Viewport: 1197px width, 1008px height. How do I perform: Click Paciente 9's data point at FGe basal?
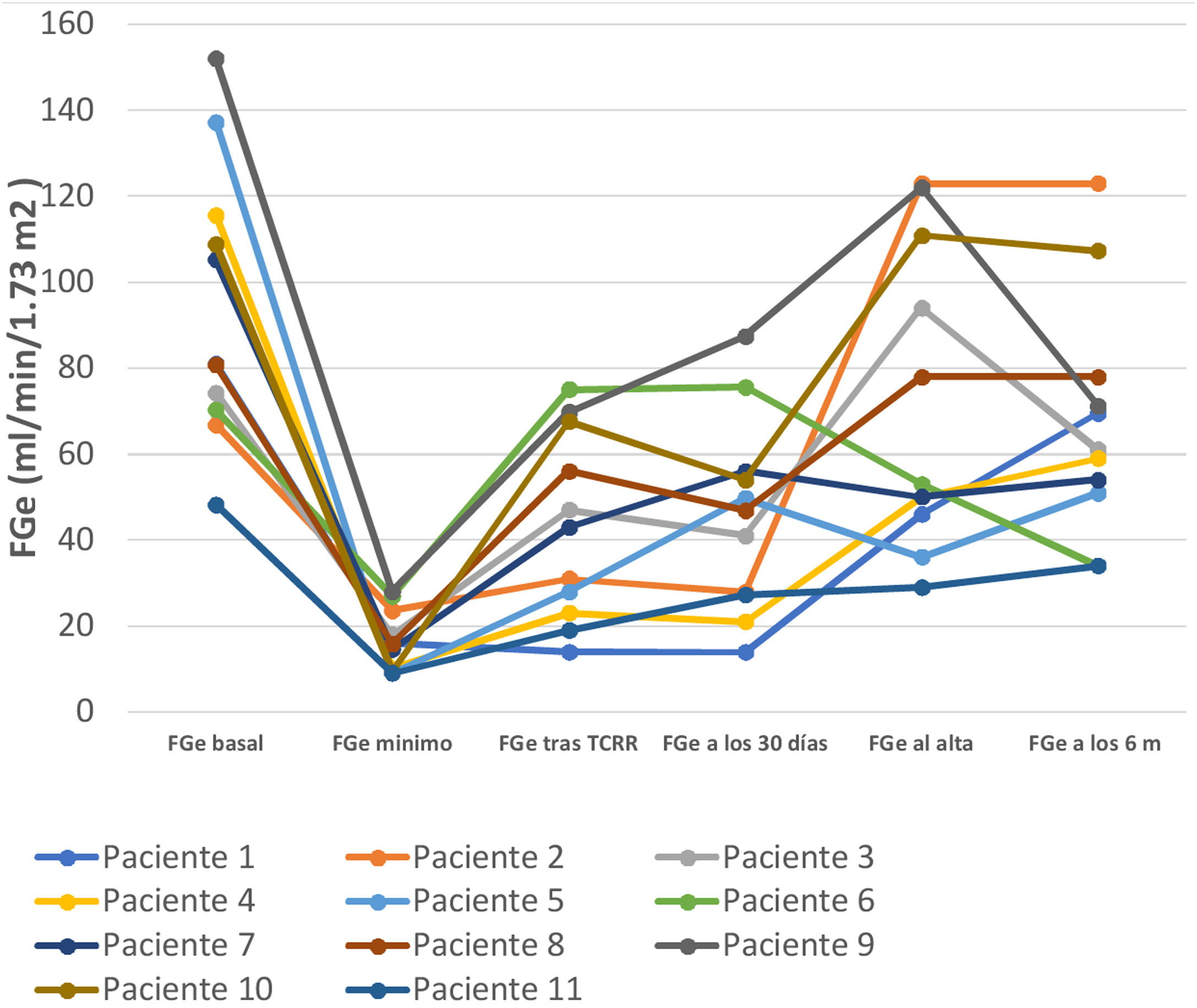(216, 59)
